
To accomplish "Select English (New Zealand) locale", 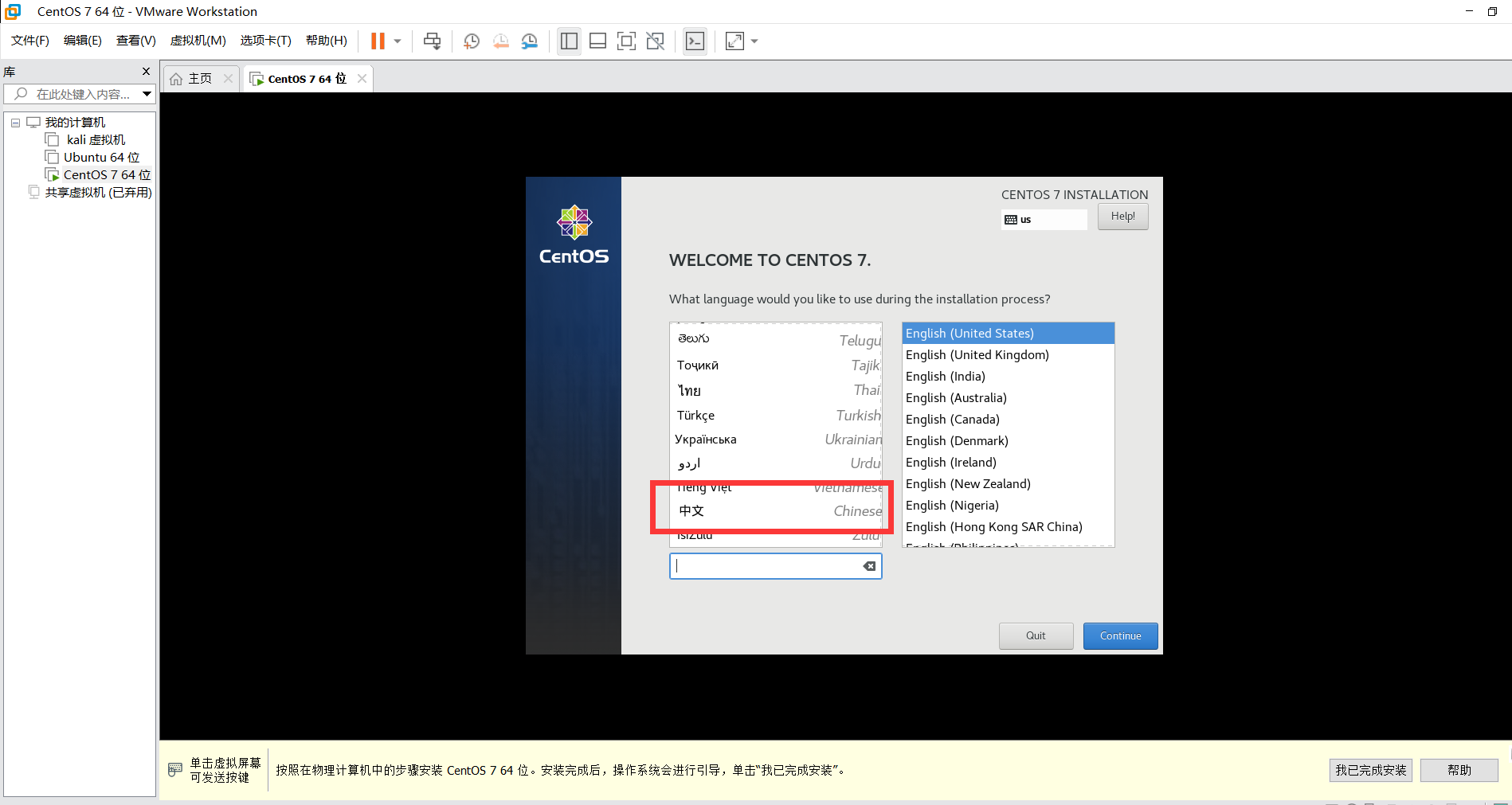I will click(x=1008, y=484).
